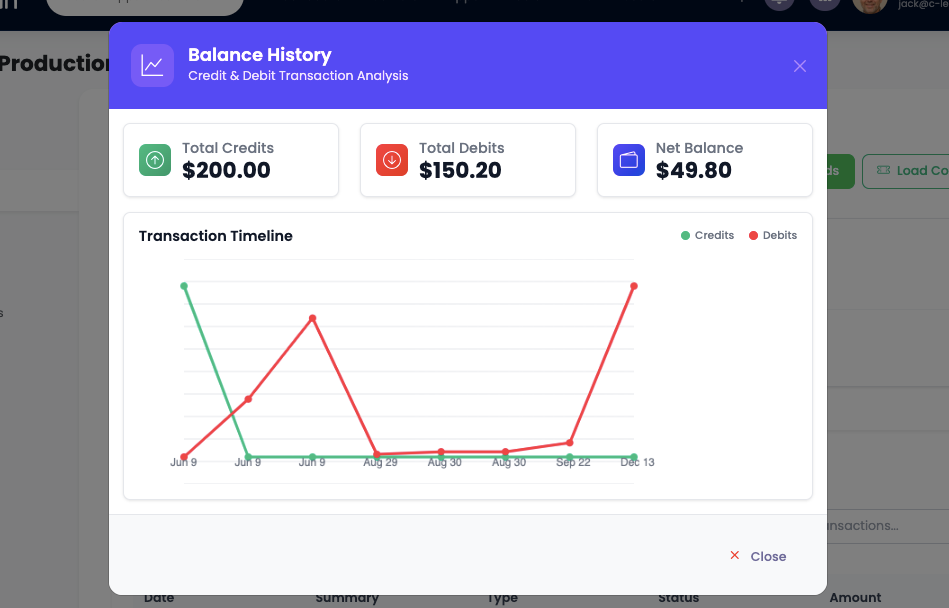
Task: Sort by the Summary column header
Action: point(346,598)
